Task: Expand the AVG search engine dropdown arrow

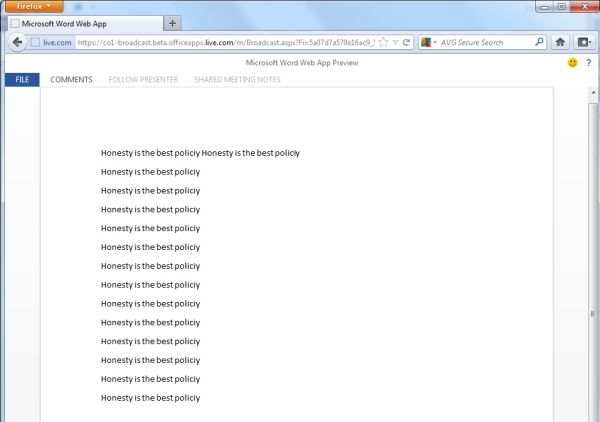Action: click(435, 42)
